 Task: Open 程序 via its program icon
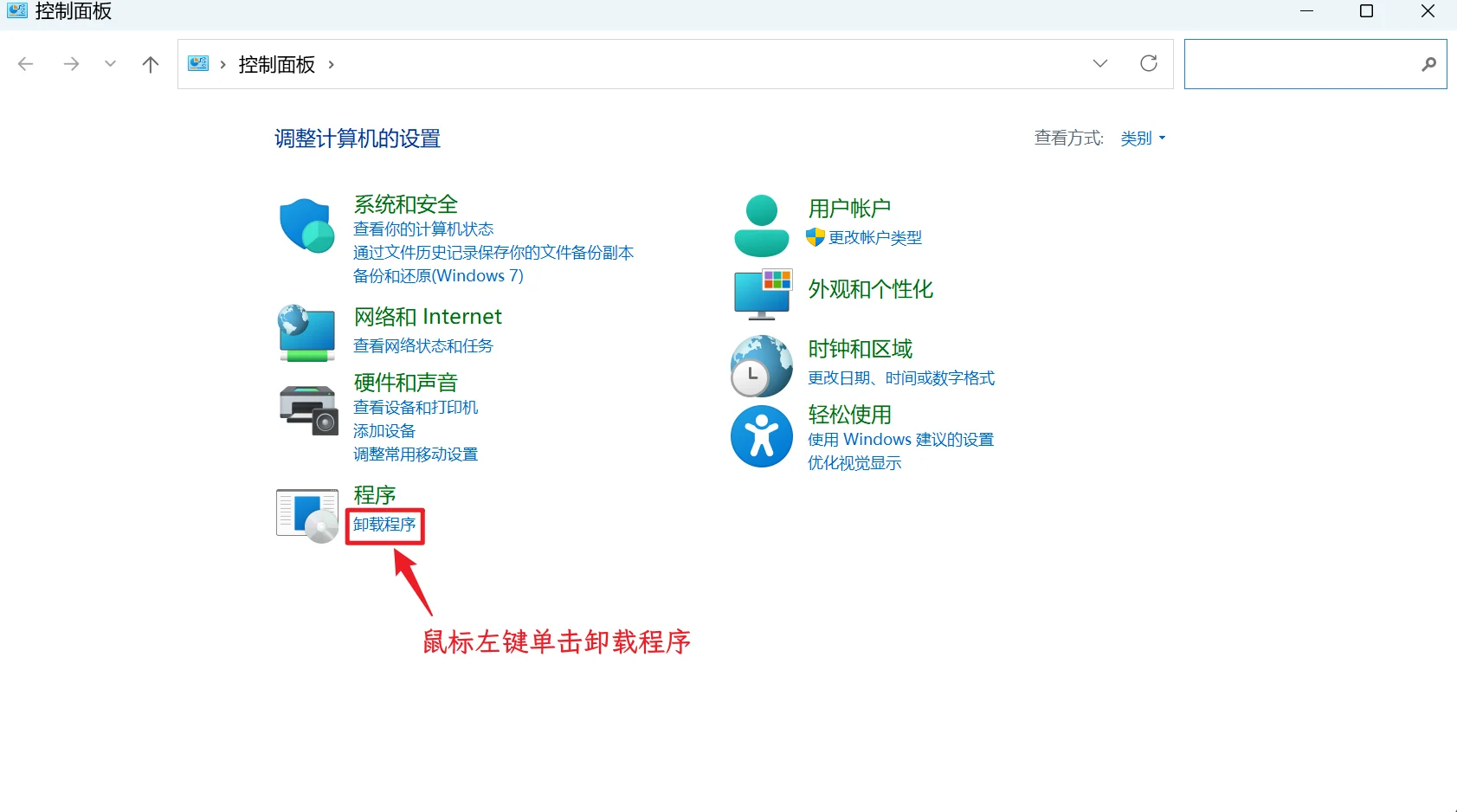coord(306,513)
